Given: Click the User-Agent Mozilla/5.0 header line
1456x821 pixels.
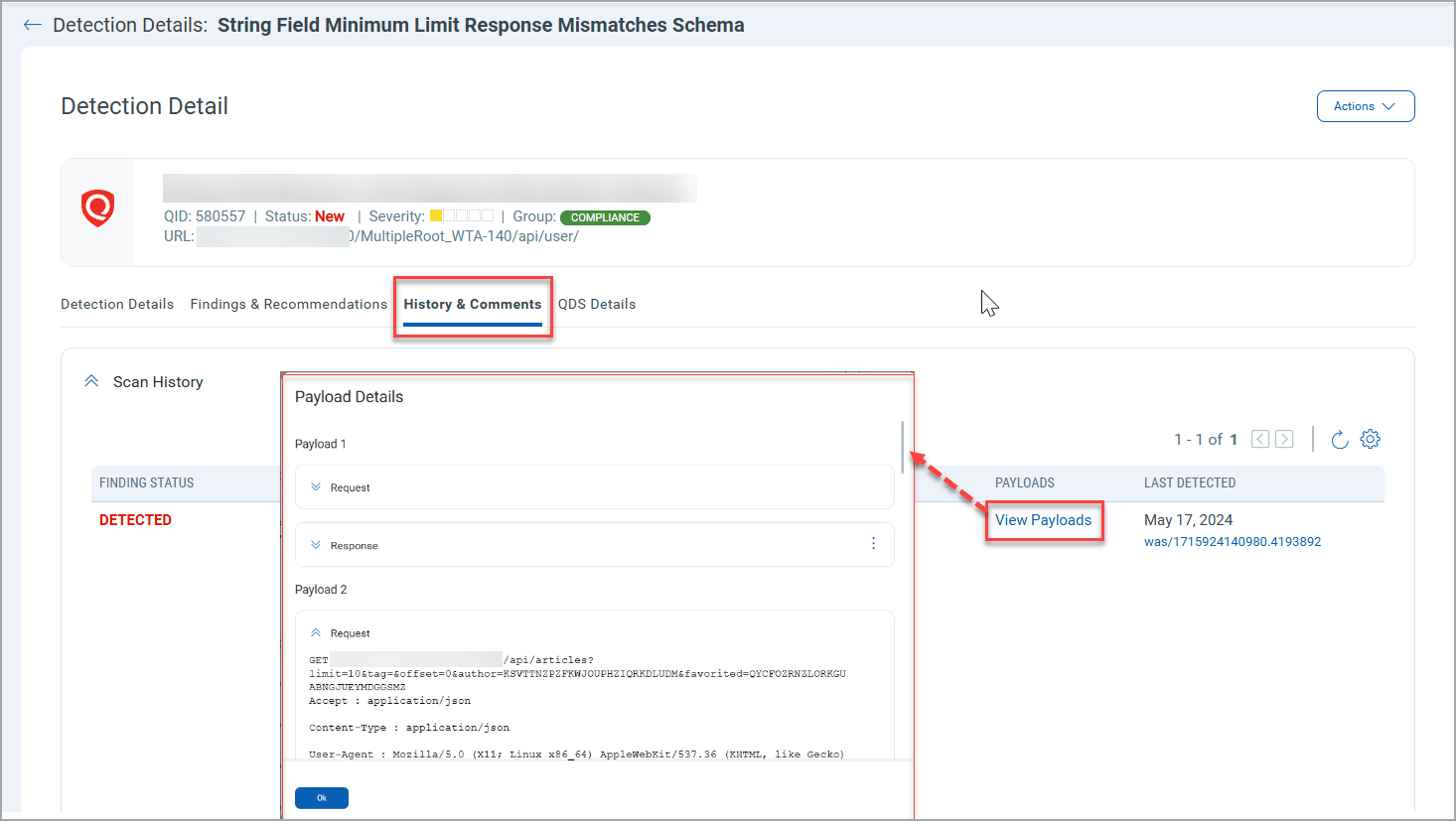Looking at the screenshot, I should pos(576,754).
